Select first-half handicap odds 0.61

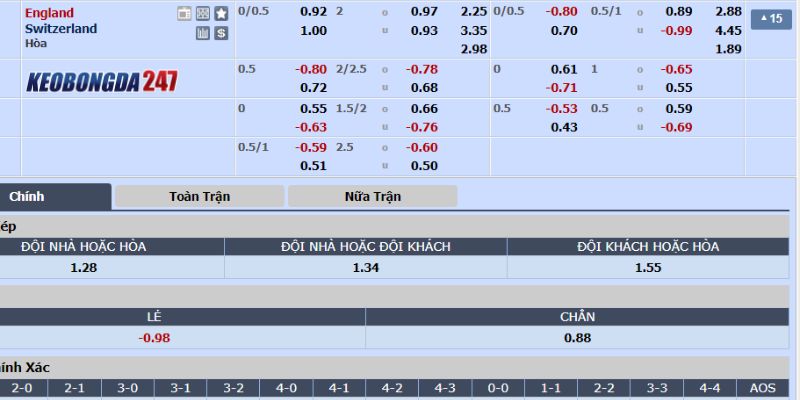pos(564,69)
